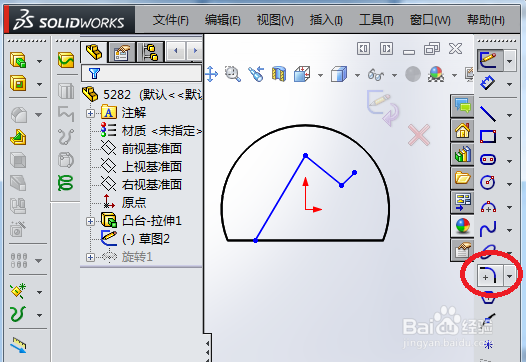Select 上视基准面 in feature tree
This screenshot has height=362, width=526.
coord(141,166)
